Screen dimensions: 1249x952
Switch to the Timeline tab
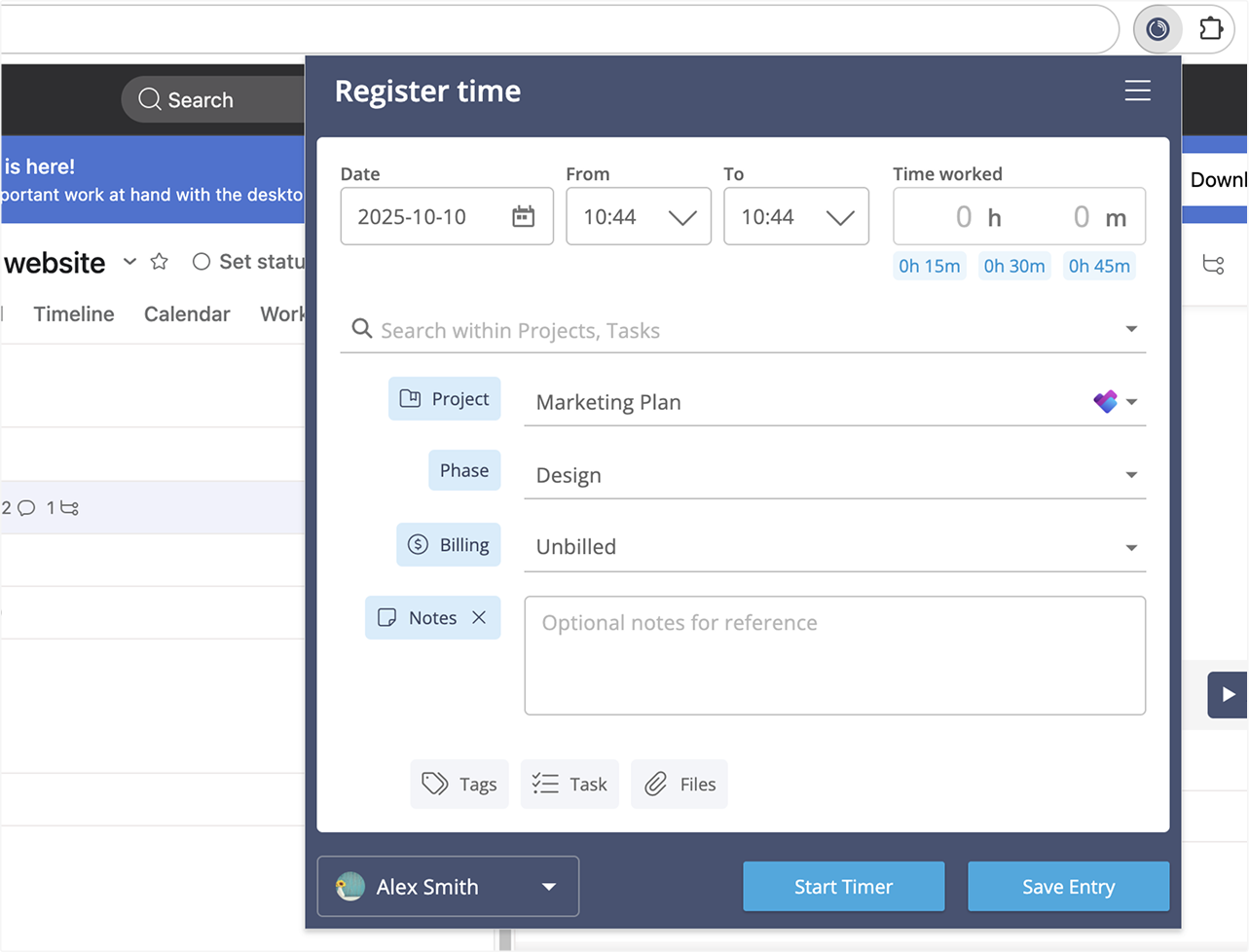[73, 313]
